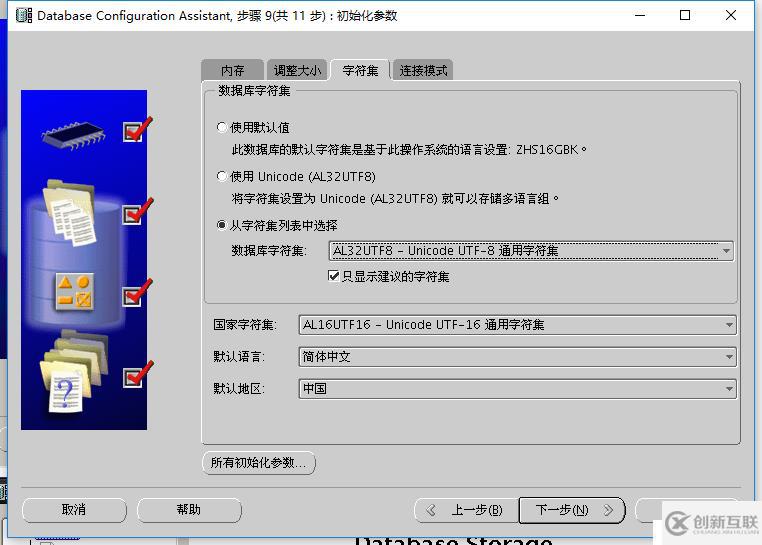The height and width of the screenshot is (545, 762).
Task: Proceed with 下一步(N) button
Action: (572, 510)
